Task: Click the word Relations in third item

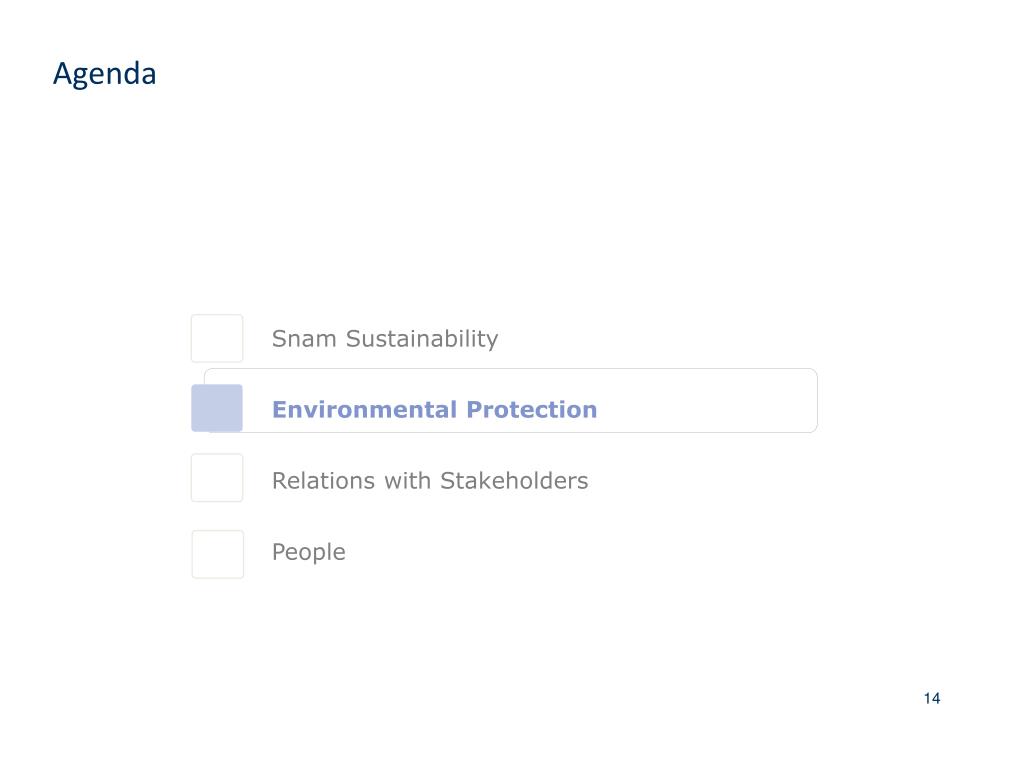Action: [323, 481]
